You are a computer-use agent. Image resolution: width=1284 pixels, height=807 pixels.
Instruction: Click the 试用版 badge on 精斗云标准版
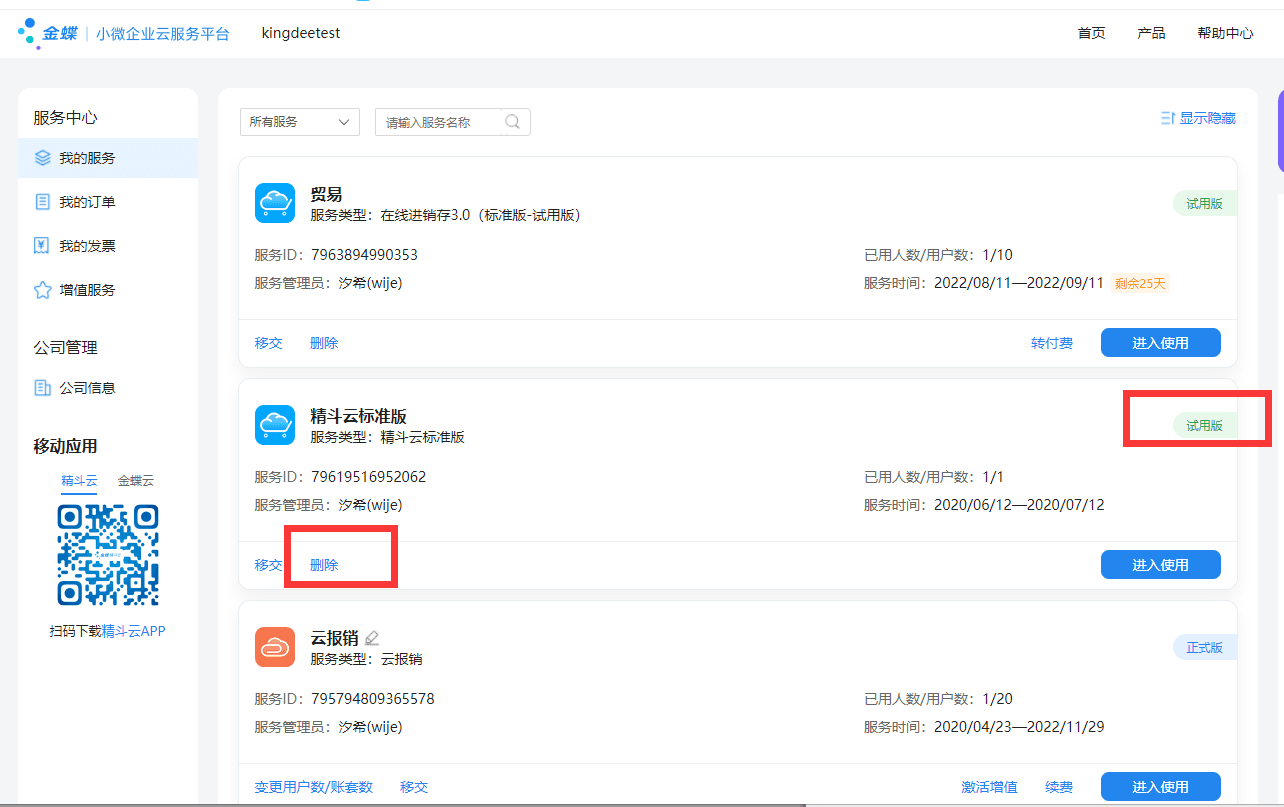(1204, 425)
